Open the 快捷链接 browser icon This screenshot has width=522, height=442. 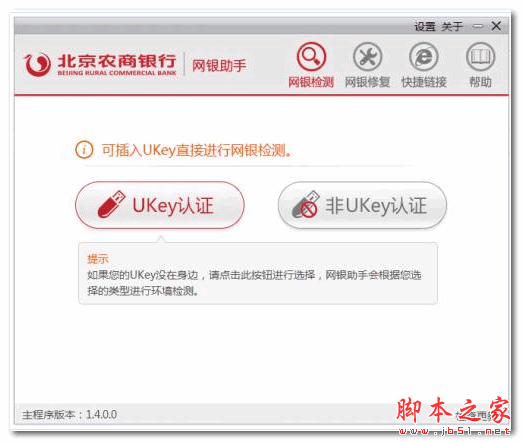(x=424, y=57)
